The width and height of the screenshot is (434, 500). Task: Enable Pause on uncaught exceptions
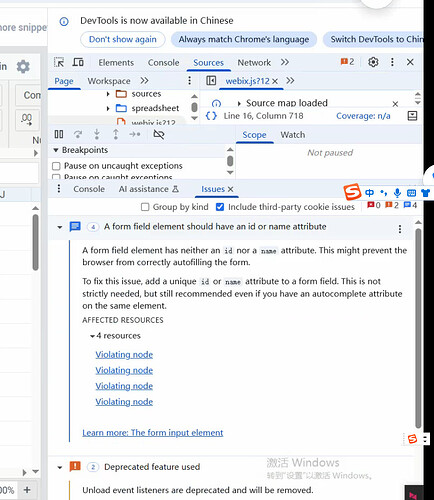point(56,166)
